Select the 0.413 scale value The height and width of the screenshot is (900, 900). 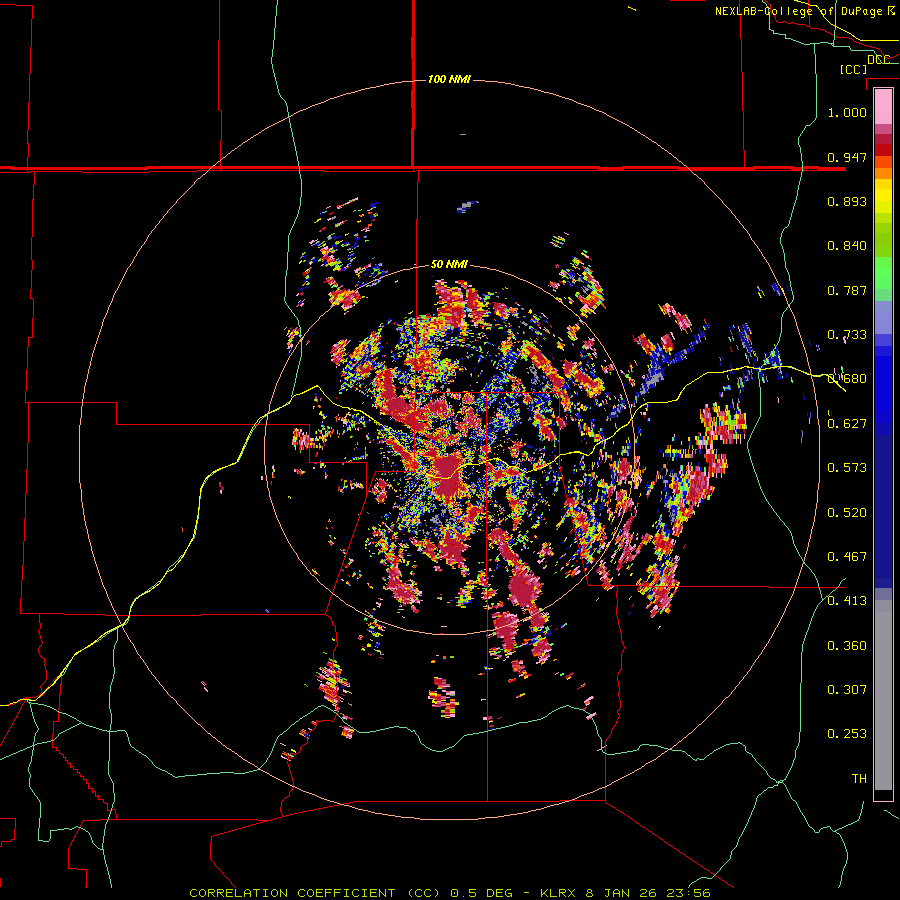pyautogui.click(x=847, y=601)
